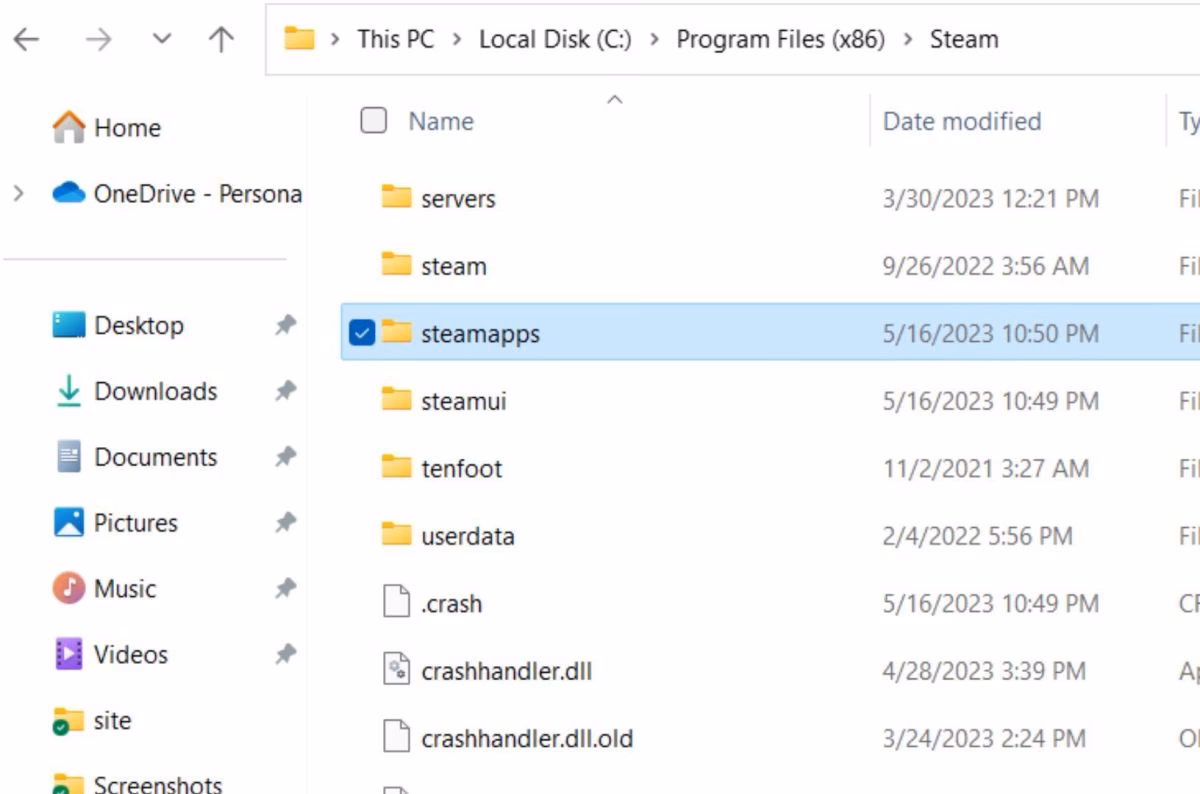
Task: Navigate to Local Disk (C:) breadcrumb
Action: [553, 39]
